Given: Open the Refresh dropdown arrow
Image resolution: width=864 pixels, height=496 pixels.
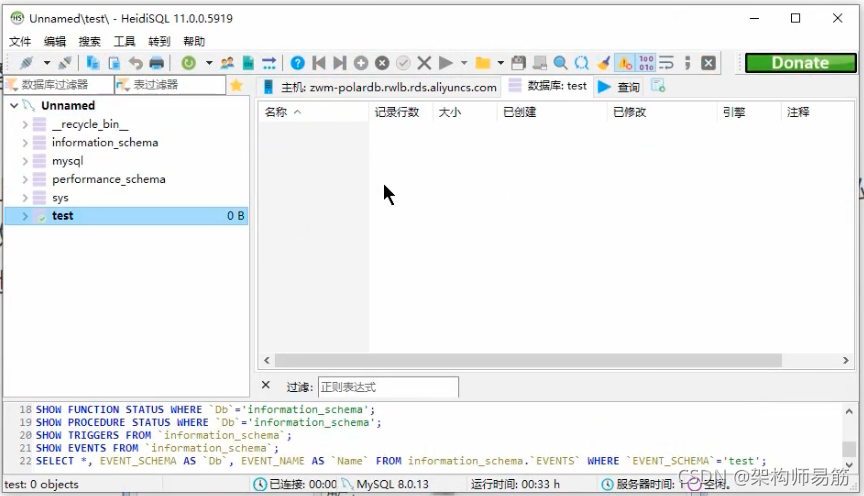Looking at the screenshot, I should (209, 63).
